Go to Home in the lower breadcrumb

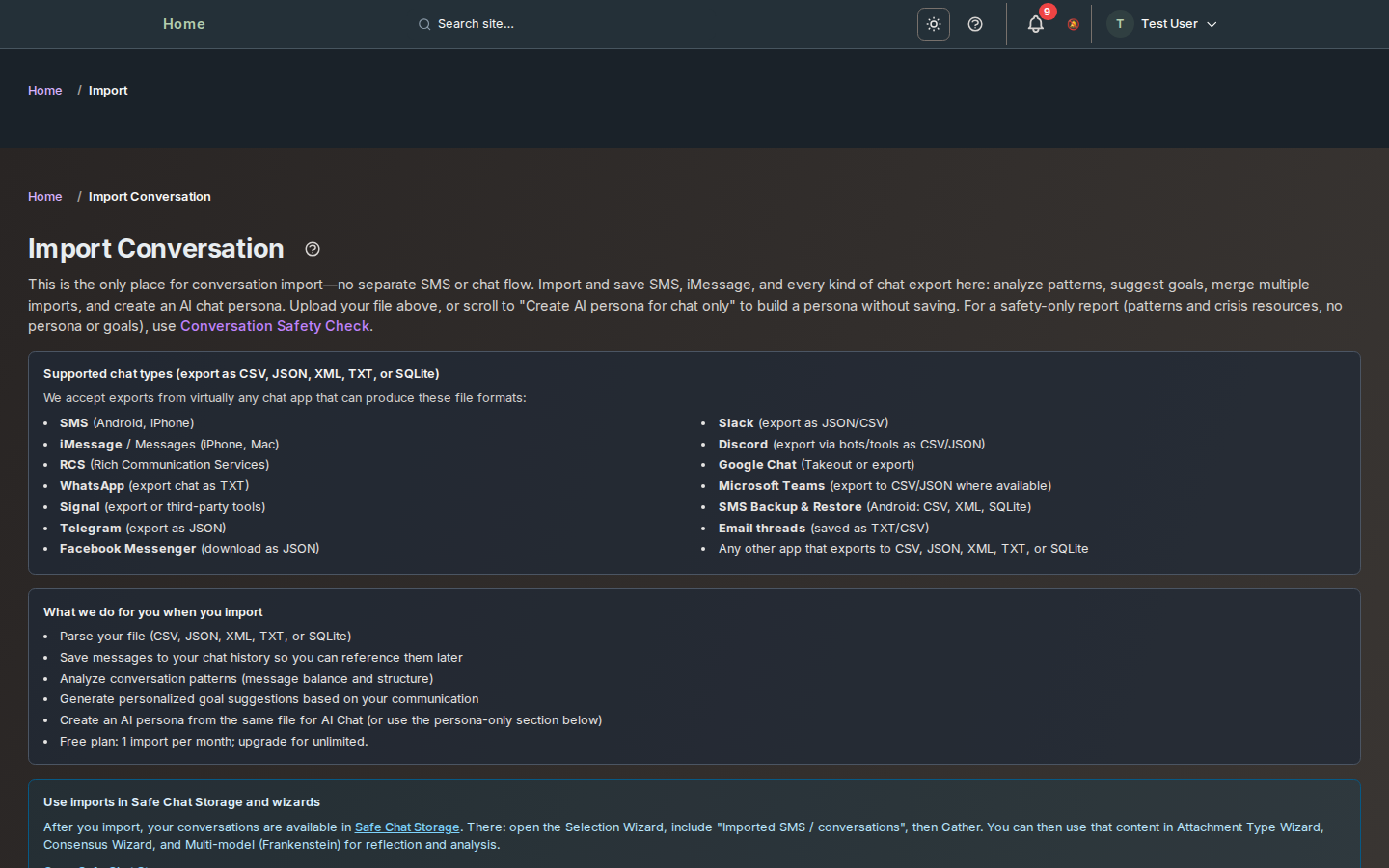[45, 197]
